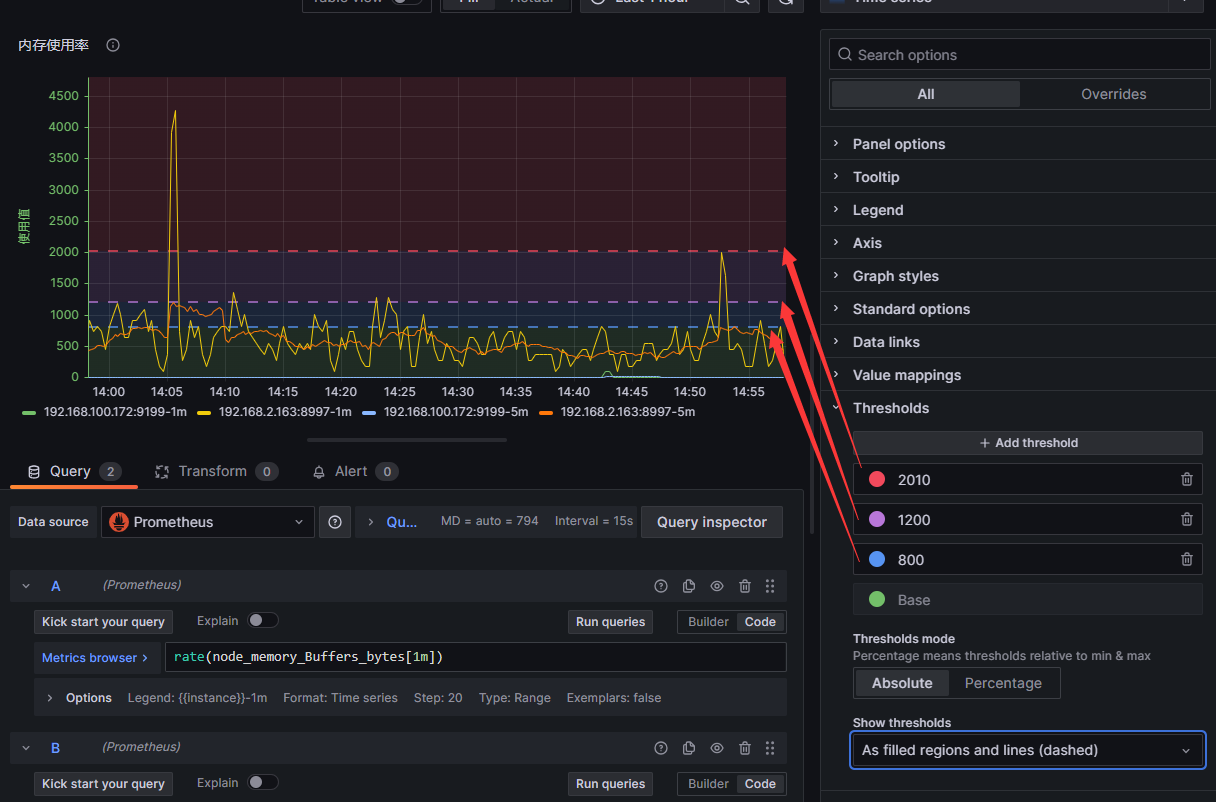Collapse query B row chevron
Viewport: 1216px width, 802px height.
coord(27,748)
